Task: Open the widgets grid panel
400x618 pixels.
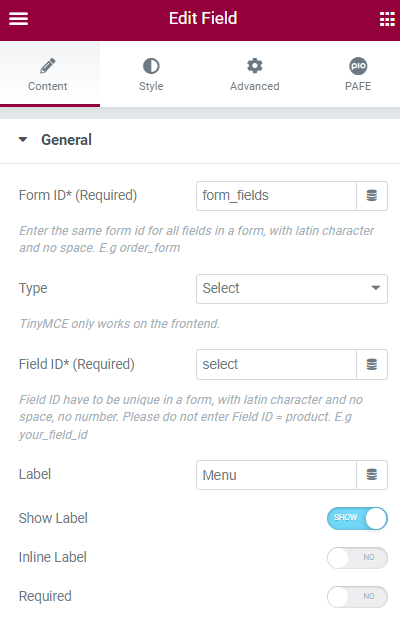Action: [387, 19]
